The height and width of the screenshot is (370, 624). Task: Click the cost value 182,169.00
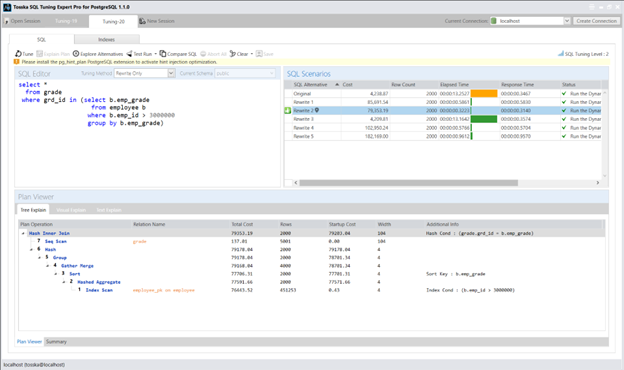point(376,136)
